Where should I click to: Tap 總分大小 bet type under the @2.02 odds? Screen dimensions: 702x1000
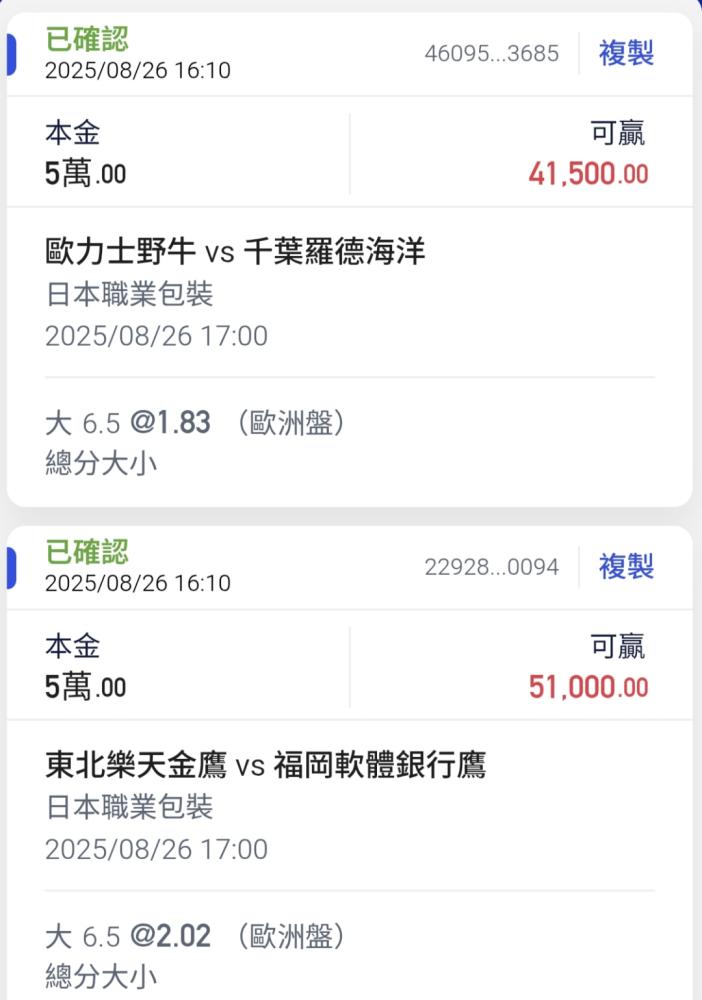click(x=101, y=977)
